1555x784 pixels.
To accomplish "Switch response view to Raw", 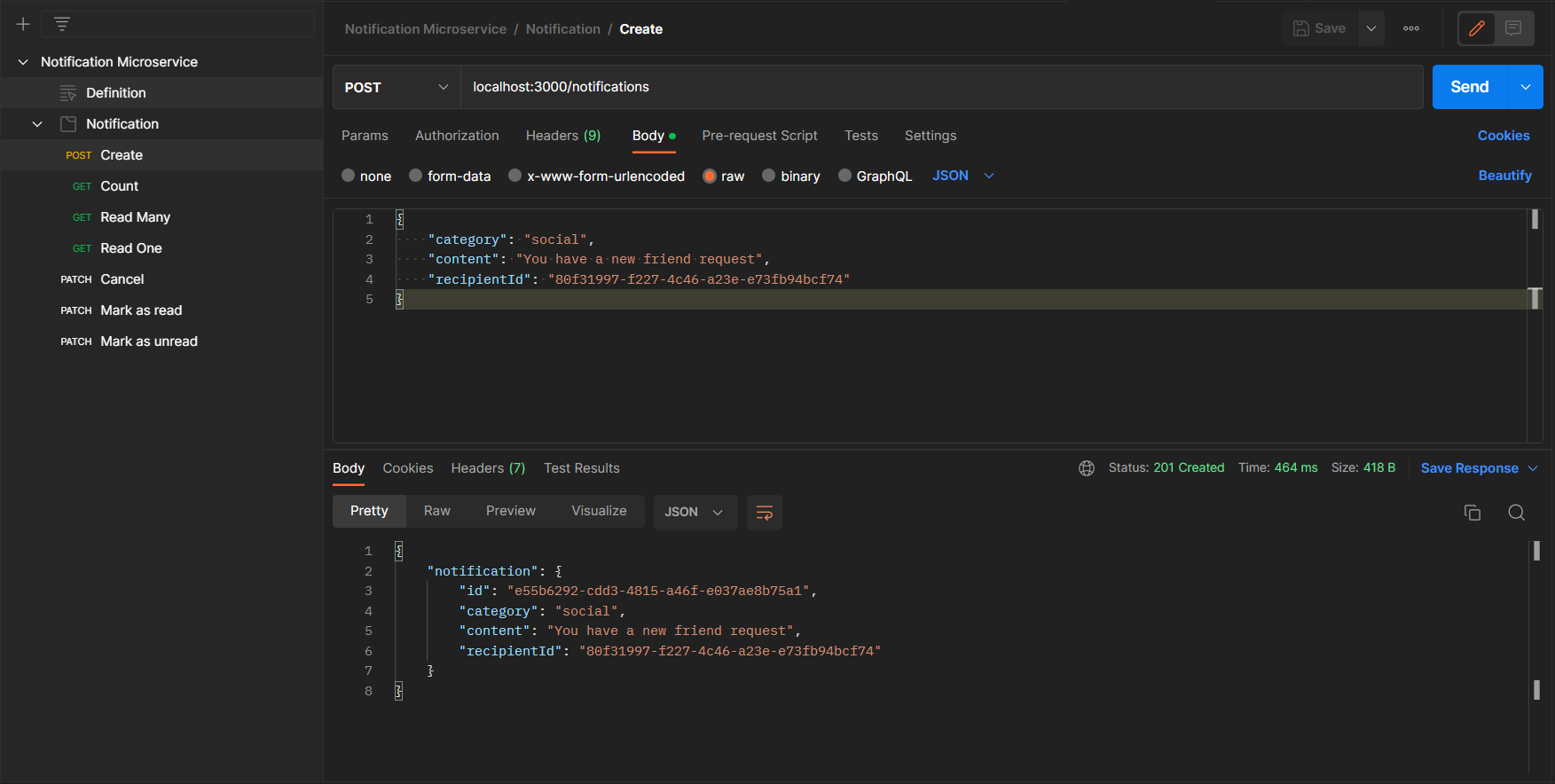I will coord(437,512).
